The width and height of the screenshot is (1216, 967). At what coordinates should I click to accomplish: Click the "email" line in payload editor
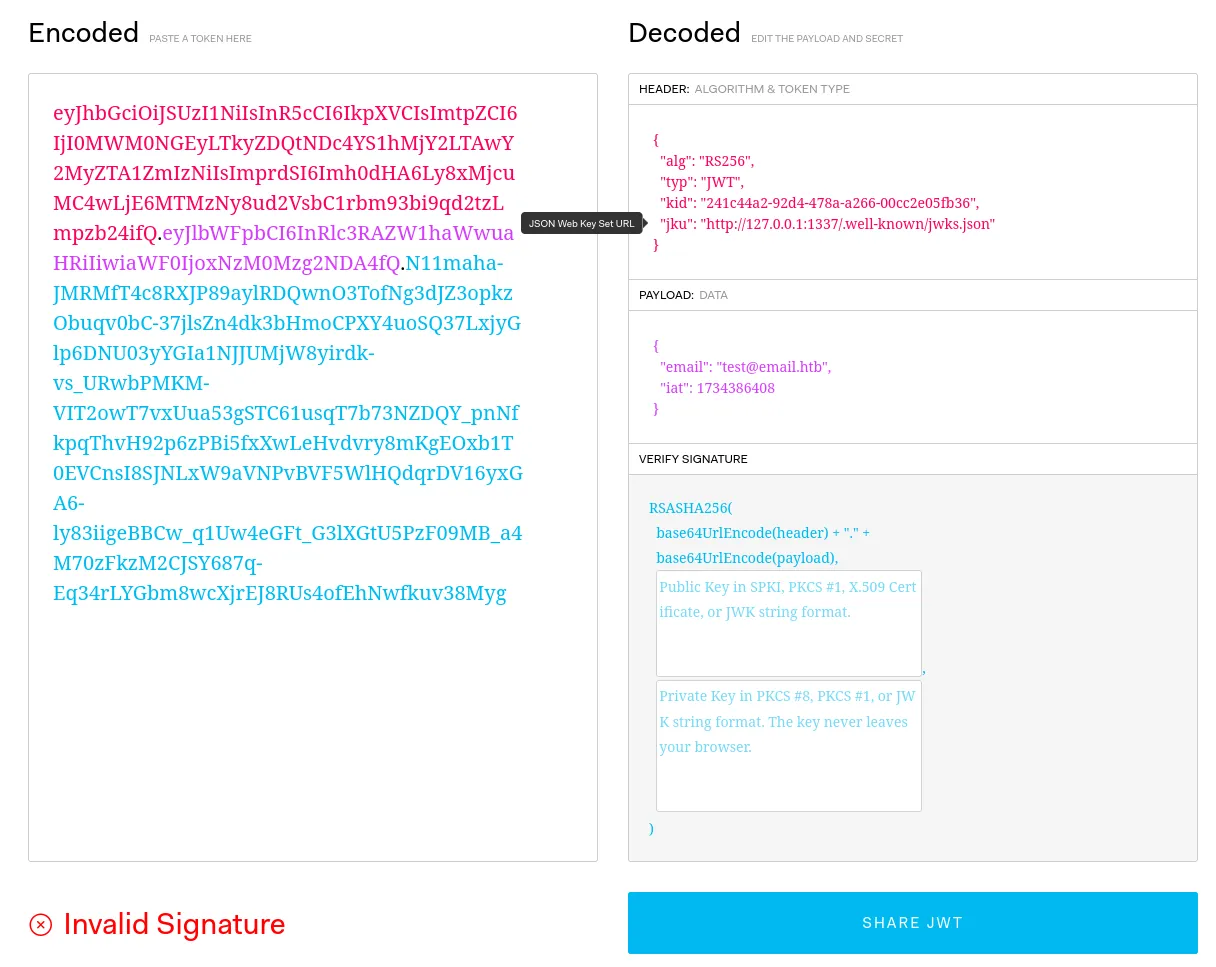click(x=745, y=367)
